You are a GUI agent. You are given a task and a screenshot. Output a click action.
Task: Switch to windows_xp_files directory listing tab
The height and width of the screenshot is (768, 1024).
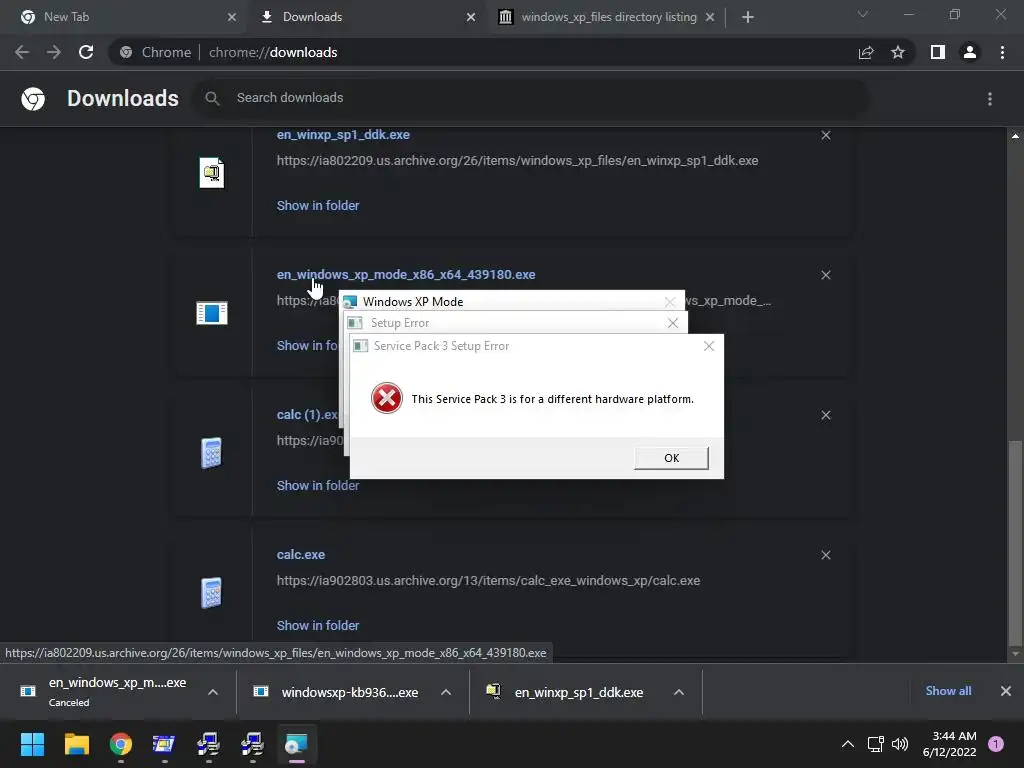coord(607,17)
